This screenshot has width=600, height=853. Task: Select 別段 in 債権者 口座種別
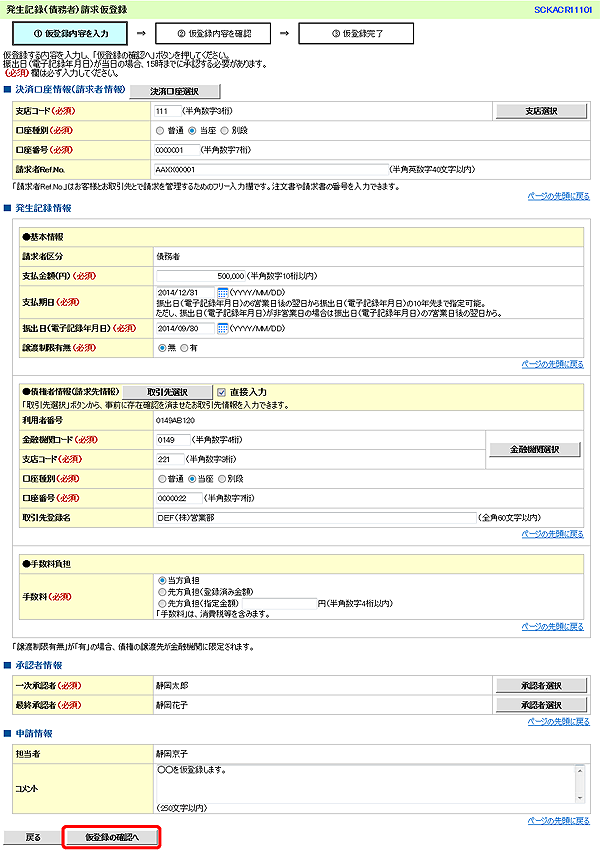pyautogui.click(x=221, y=479)
